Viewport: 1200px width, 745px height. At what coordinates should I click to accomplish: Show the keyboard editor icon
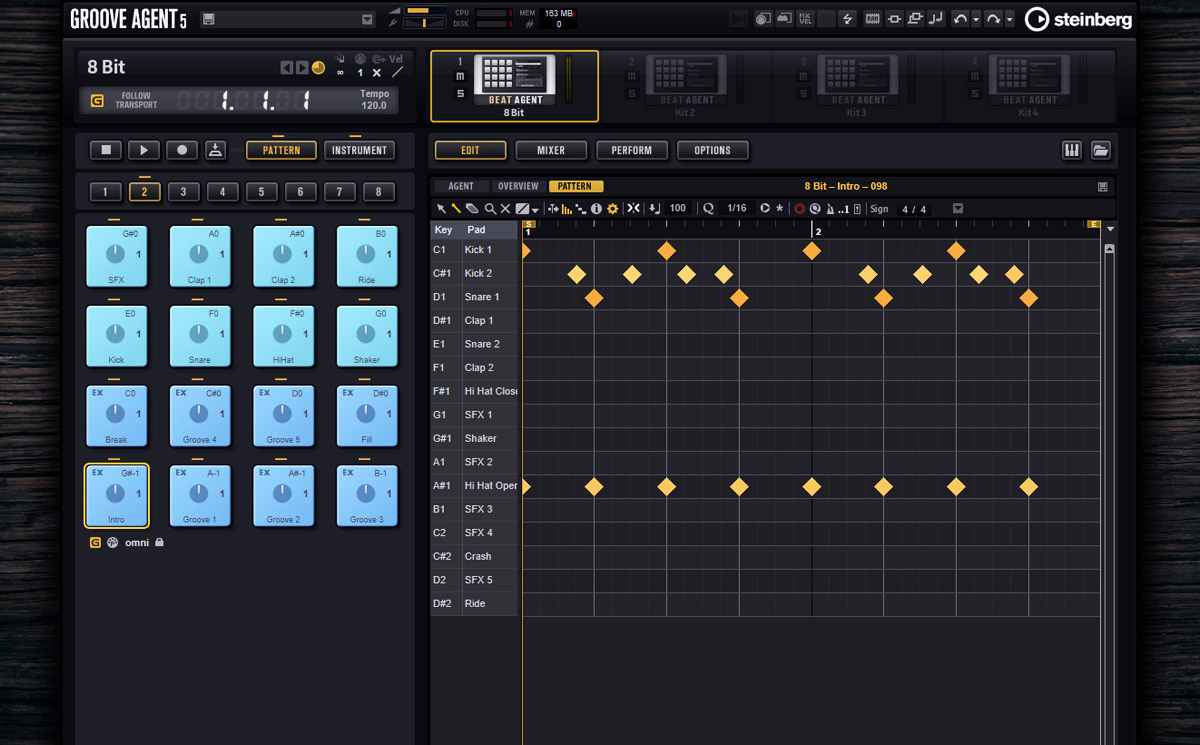(x=1072, y=150)
